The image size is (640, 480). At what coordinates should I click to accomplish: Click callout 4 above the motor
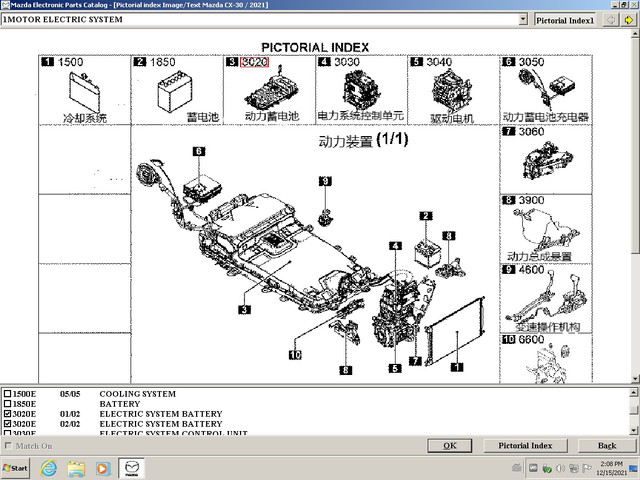[395, 246]
